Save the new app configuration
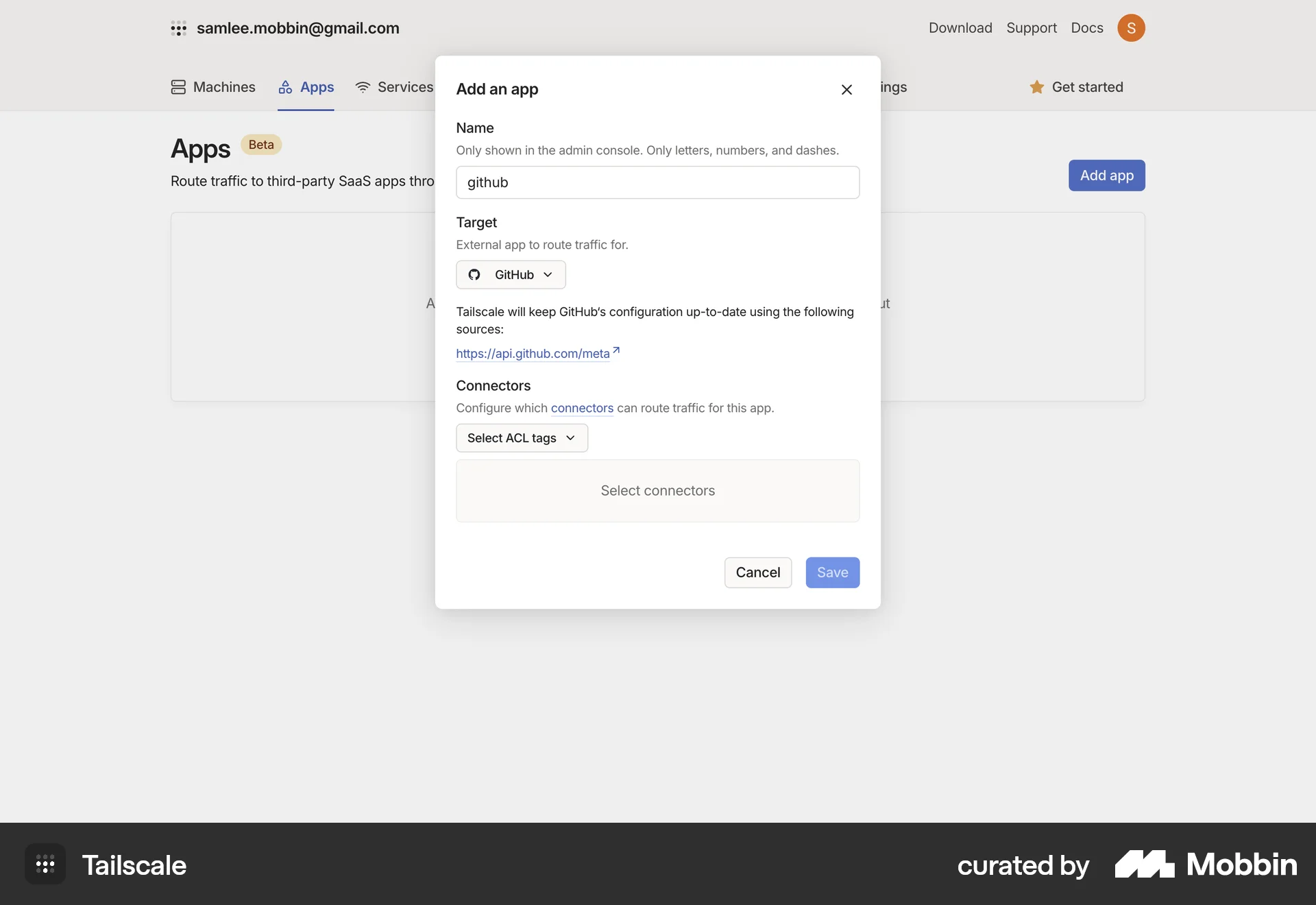The width and height of the screenshot is (1316, 905). click(832, 572)
